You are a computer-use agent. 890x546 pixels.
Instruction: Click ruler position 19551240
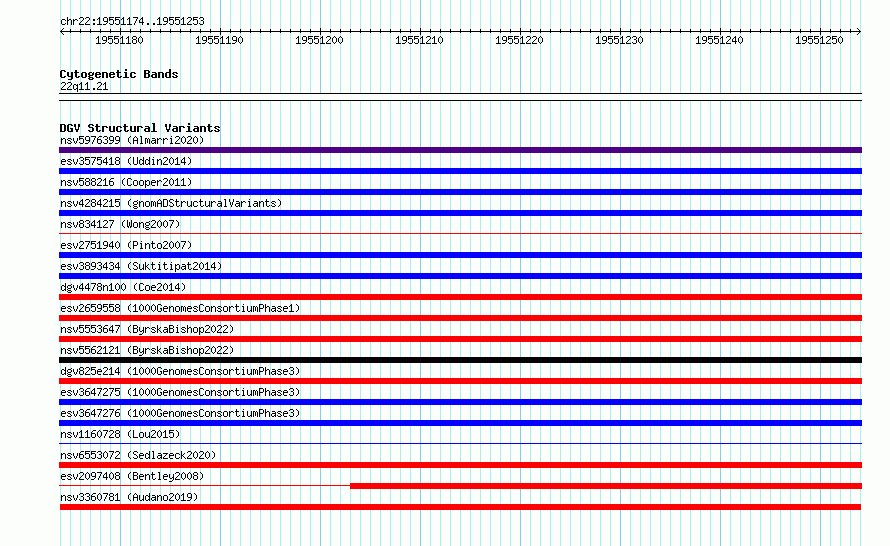[x=719, y=40]
